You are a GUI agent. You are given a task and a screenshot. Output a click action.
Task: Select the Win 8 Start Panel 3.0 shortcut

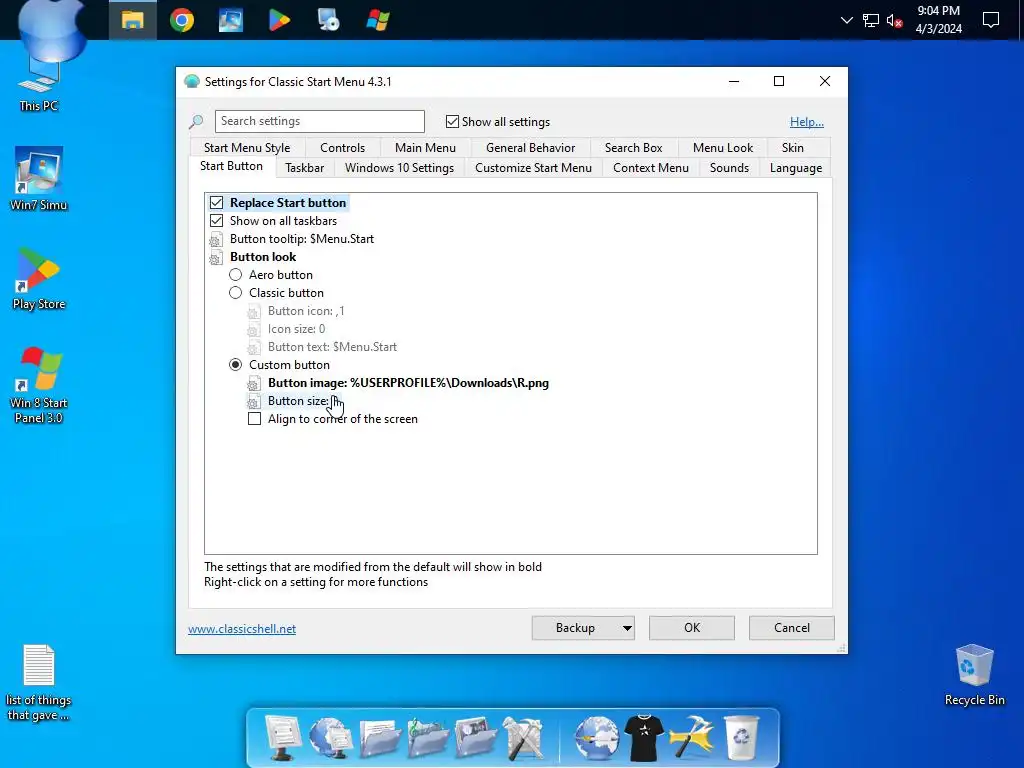pyautogui.click(x=39, y=385)
